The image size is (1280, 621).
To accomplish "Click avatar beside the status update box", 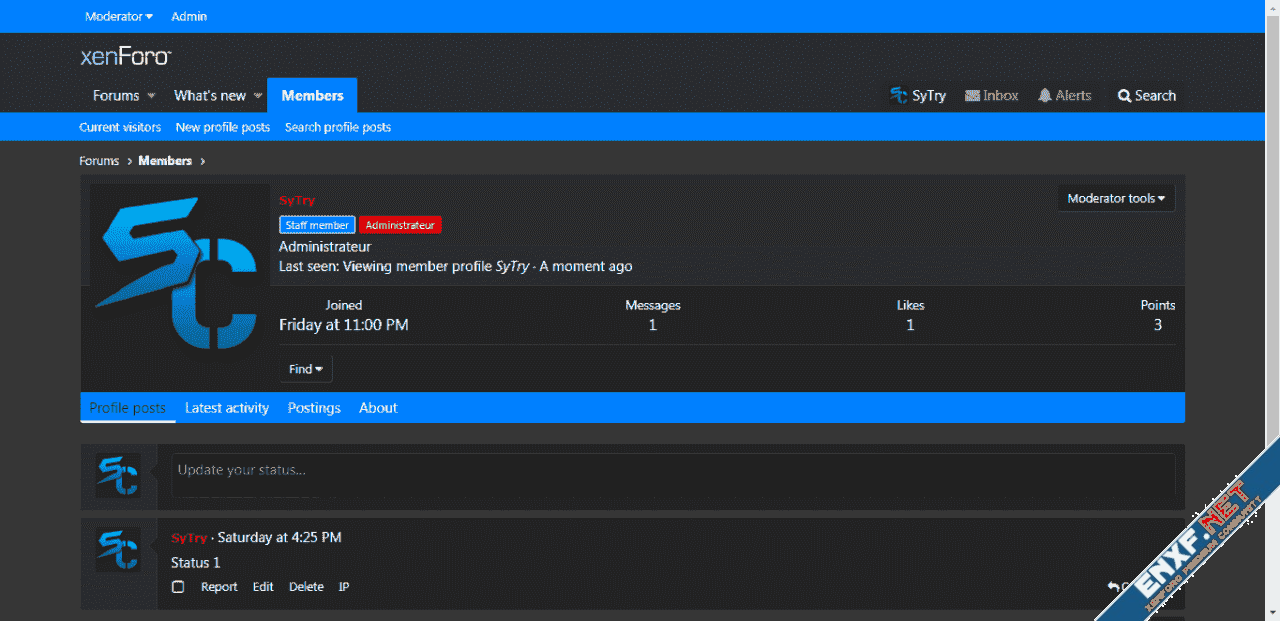I will [x=118, y=475].
